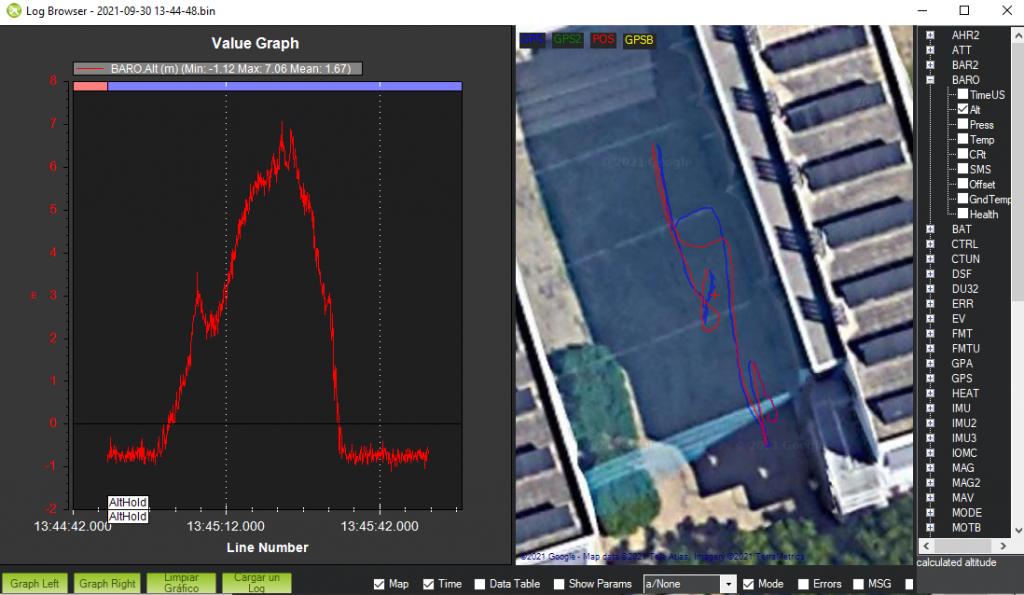Click the blue AltHold mode bar above graph
1024x595 pixels.
click(x=284, y=86)
